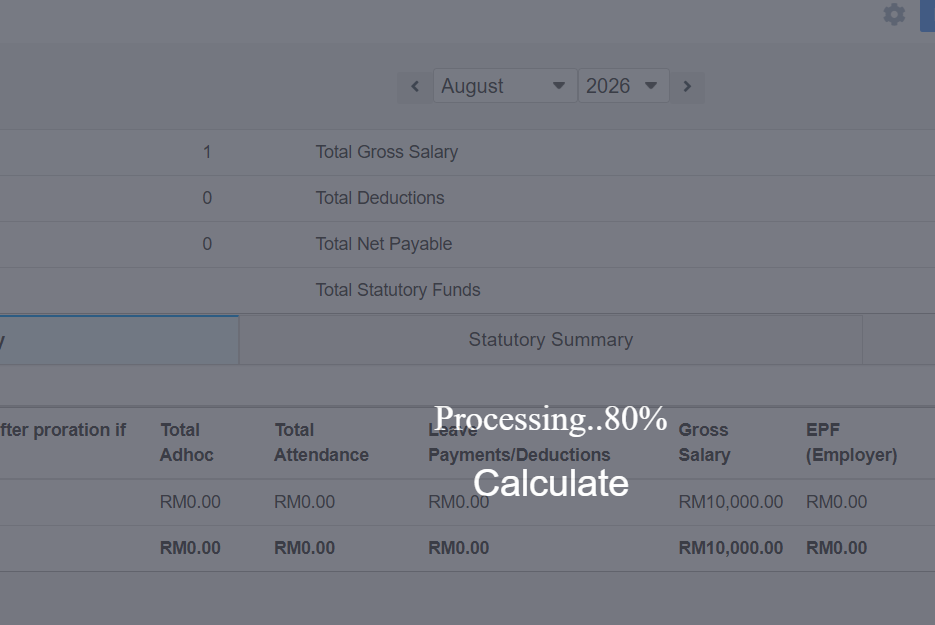Open the settings gear icon
The width and height of the screenshot is (935, 625).
(x=894, y=14)
